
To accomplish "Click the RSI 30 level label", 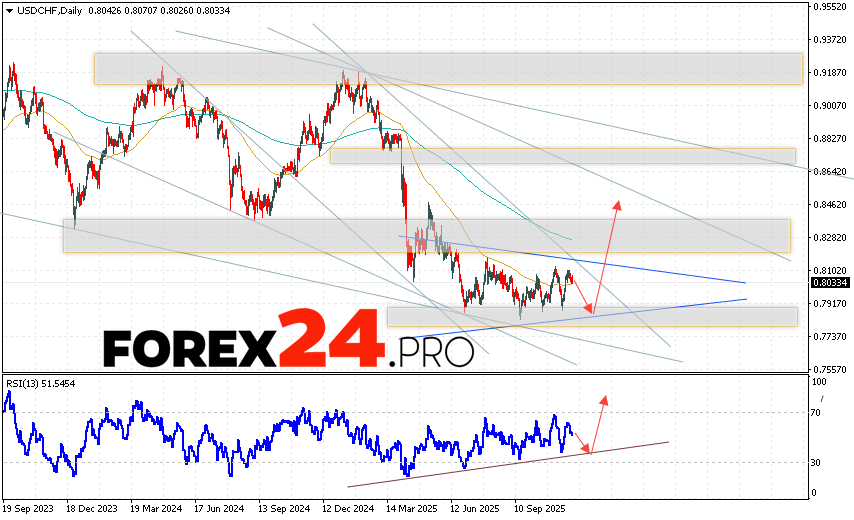I will tap(817, 462).
